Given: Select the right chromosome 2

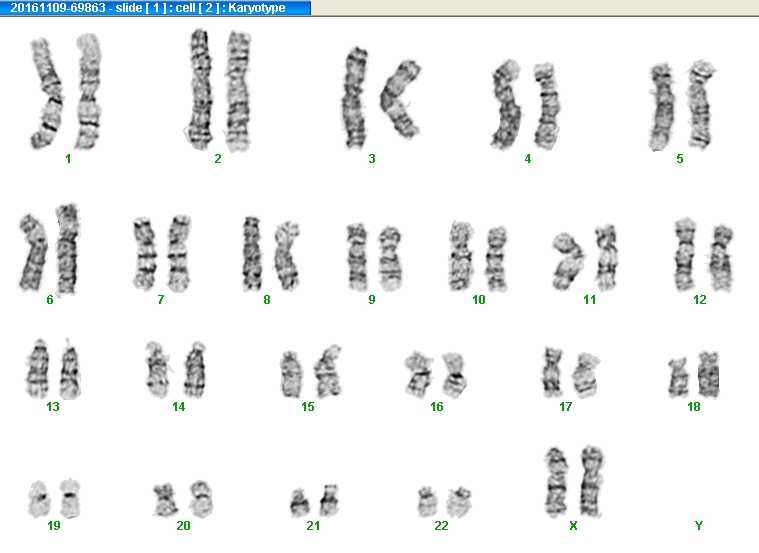Looking at the screenshot, I should pyautogui.click(x=239, y=91).
